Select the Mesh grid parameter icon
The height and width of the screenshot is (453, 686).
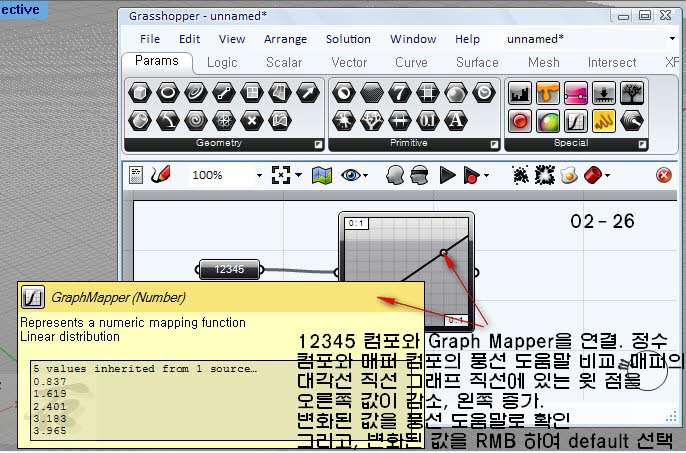[224, 120]
